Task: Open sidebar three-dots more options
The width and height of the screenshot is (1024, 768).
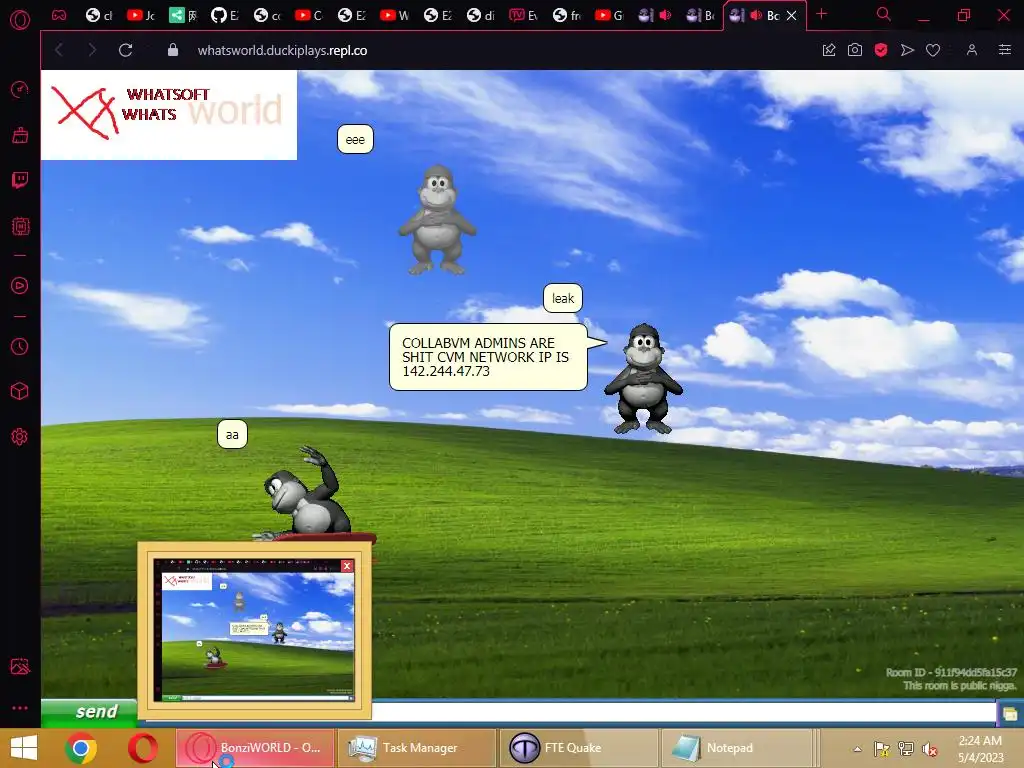Action: click(20, 707)
